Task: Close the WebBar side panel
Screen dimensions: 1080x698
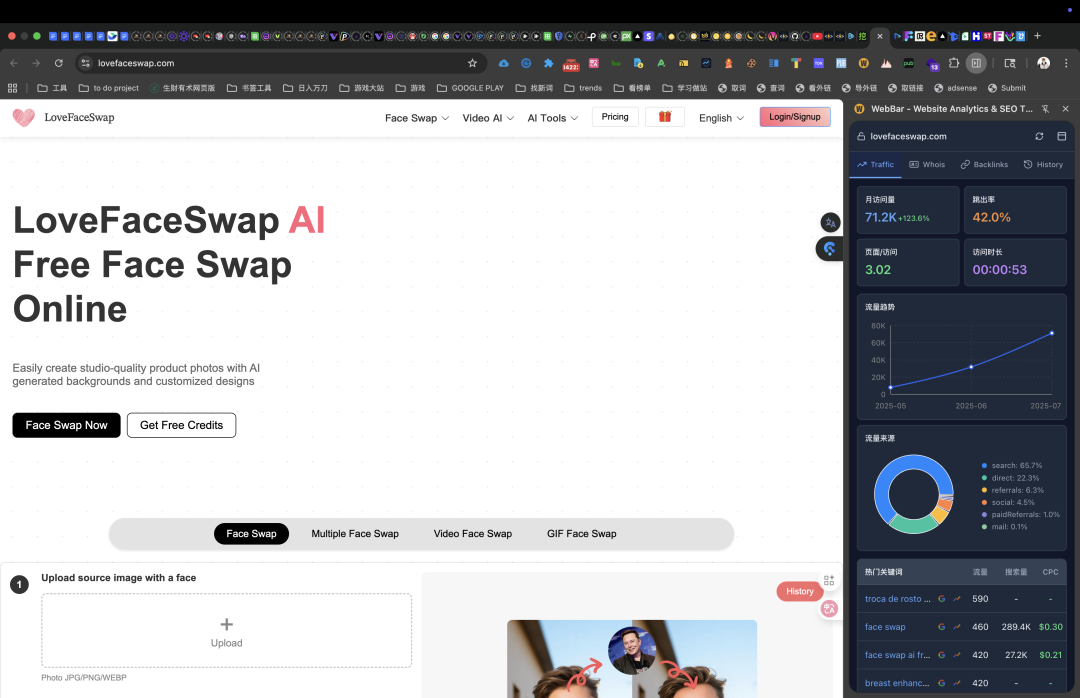Action: coord(1066,109)
